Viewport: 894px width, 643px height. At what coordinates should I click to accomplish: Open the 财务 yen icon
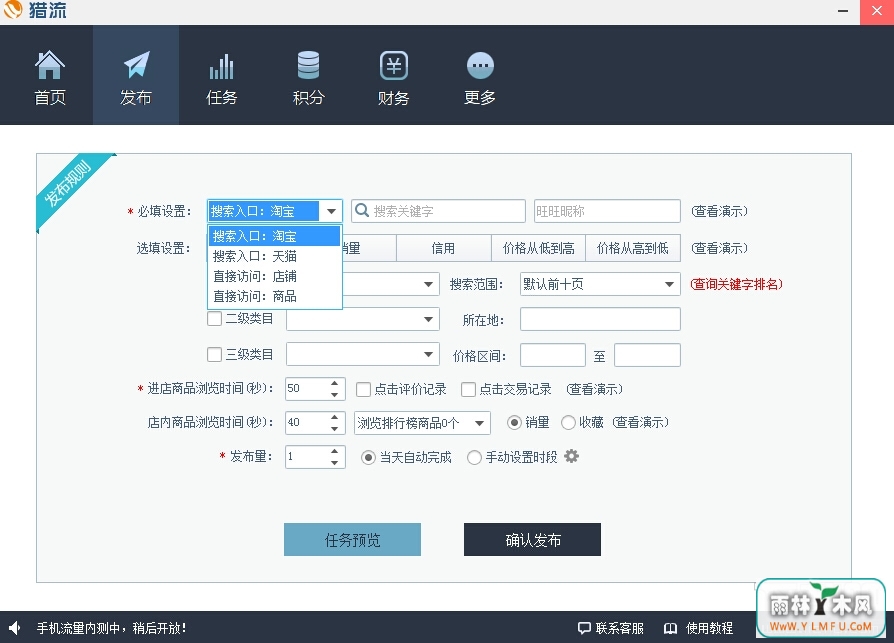[393, 65]
